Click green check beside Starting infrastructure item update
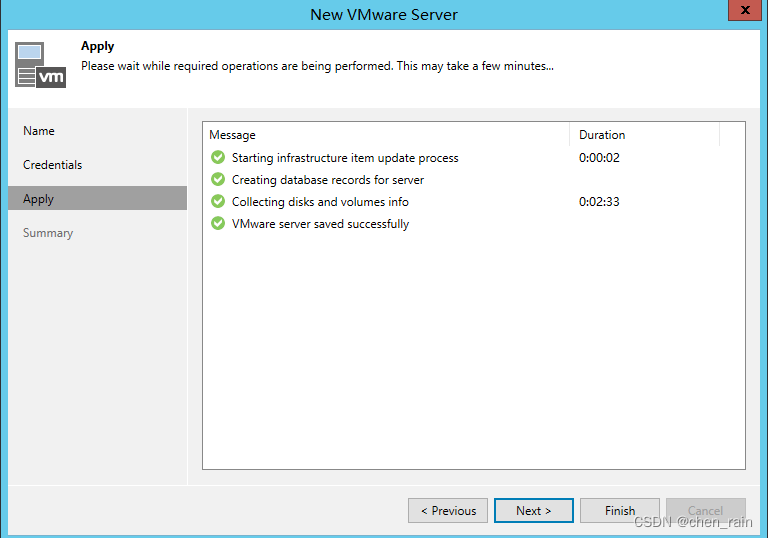 coord(218,157)
